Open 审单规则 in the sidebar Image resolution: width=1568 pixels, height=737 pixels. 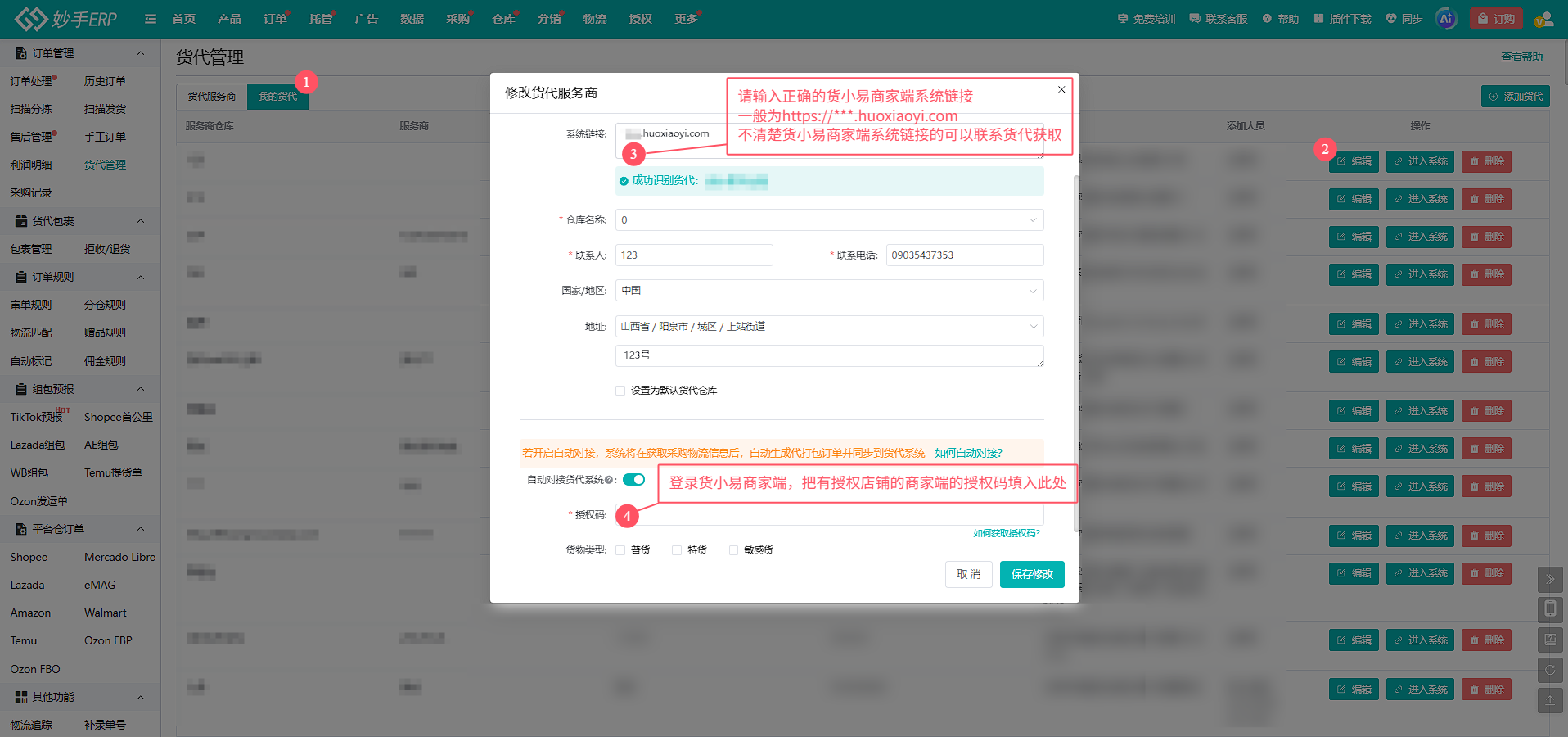[x=31, y=305]
